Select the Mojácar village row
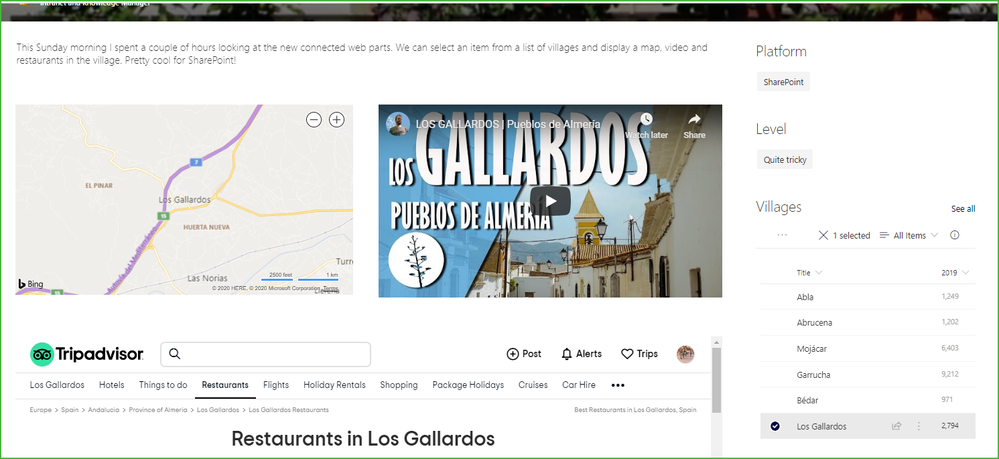The width and height of the screenshot is (999, 459). [x=868, y=348]
